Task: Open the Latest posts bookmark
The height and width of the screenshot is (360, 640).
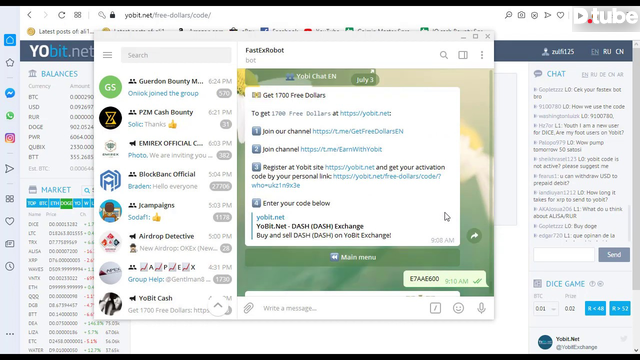Action: click(x=60, y=31)
